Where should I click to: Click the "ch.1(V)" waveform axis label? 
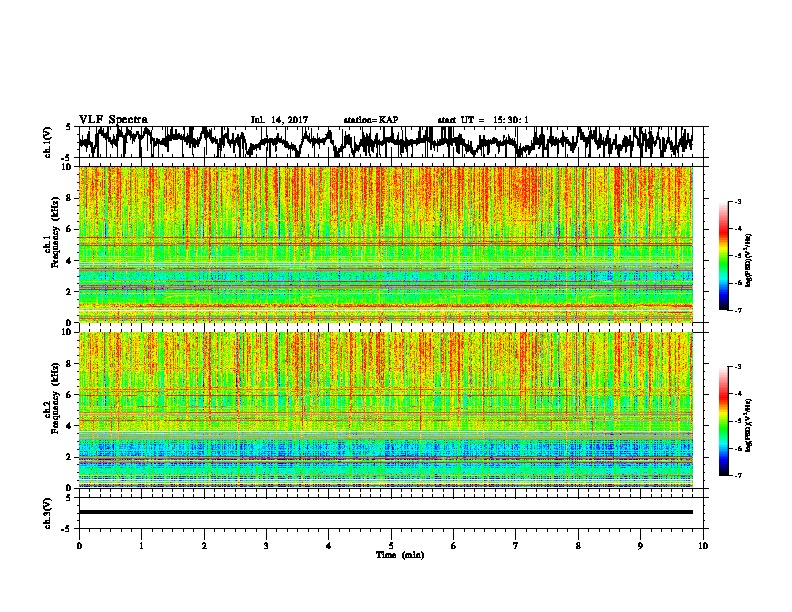[47, 142]
